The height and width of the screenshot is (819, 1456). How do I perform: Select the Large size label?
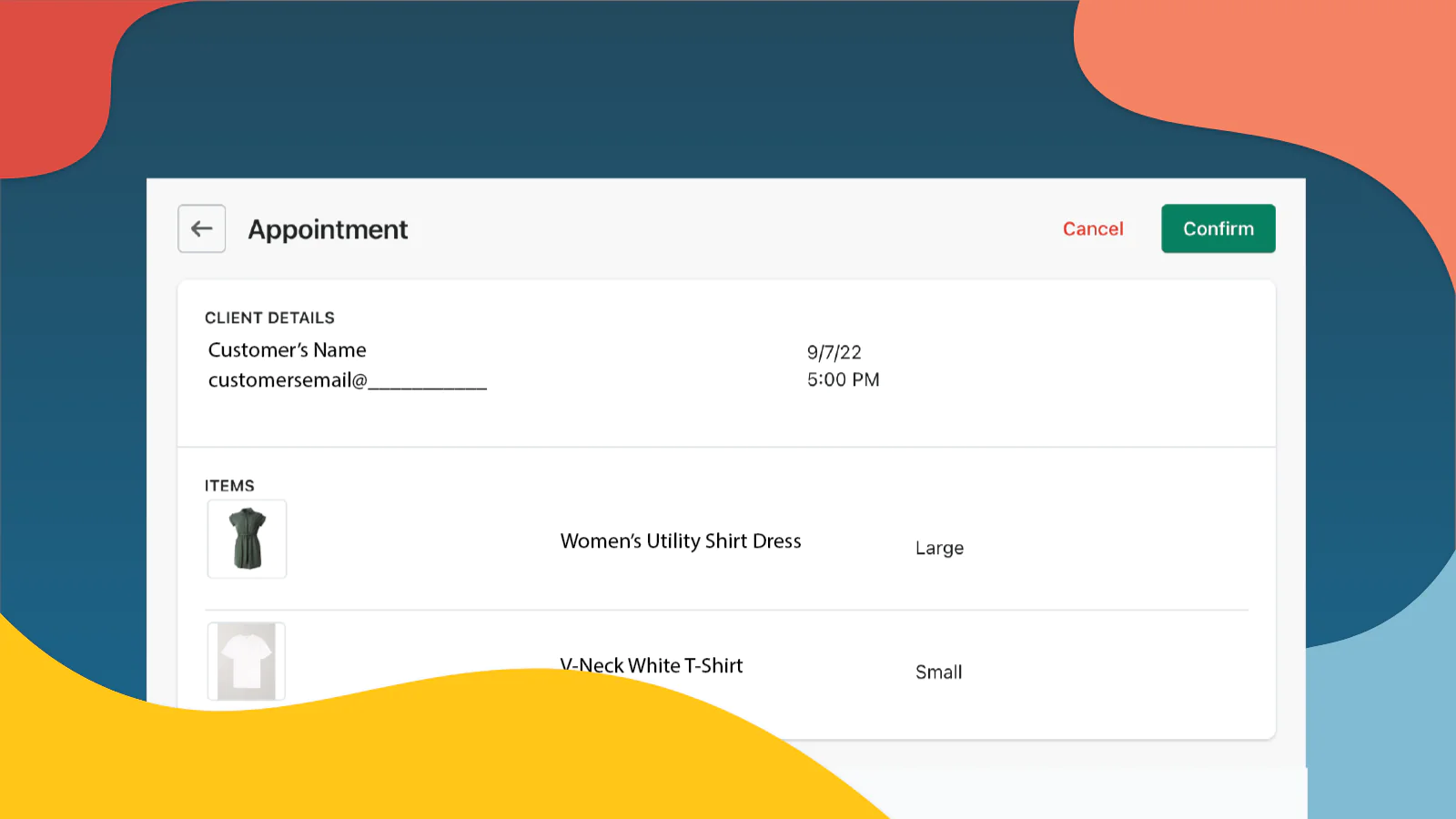click(939, 548)
